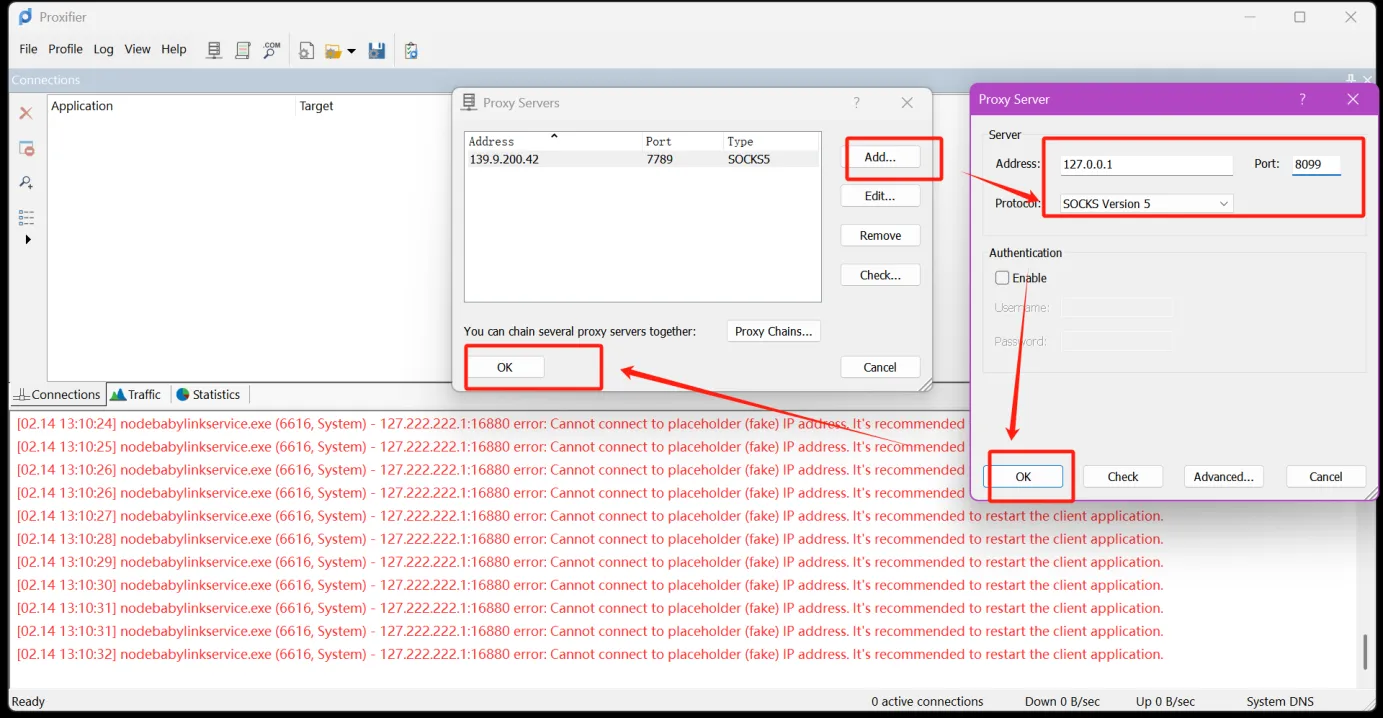Open Name Resolution (.COM magnifier) toolbar icon
This screenshot has width=1383, height=718.
point(272,50)
